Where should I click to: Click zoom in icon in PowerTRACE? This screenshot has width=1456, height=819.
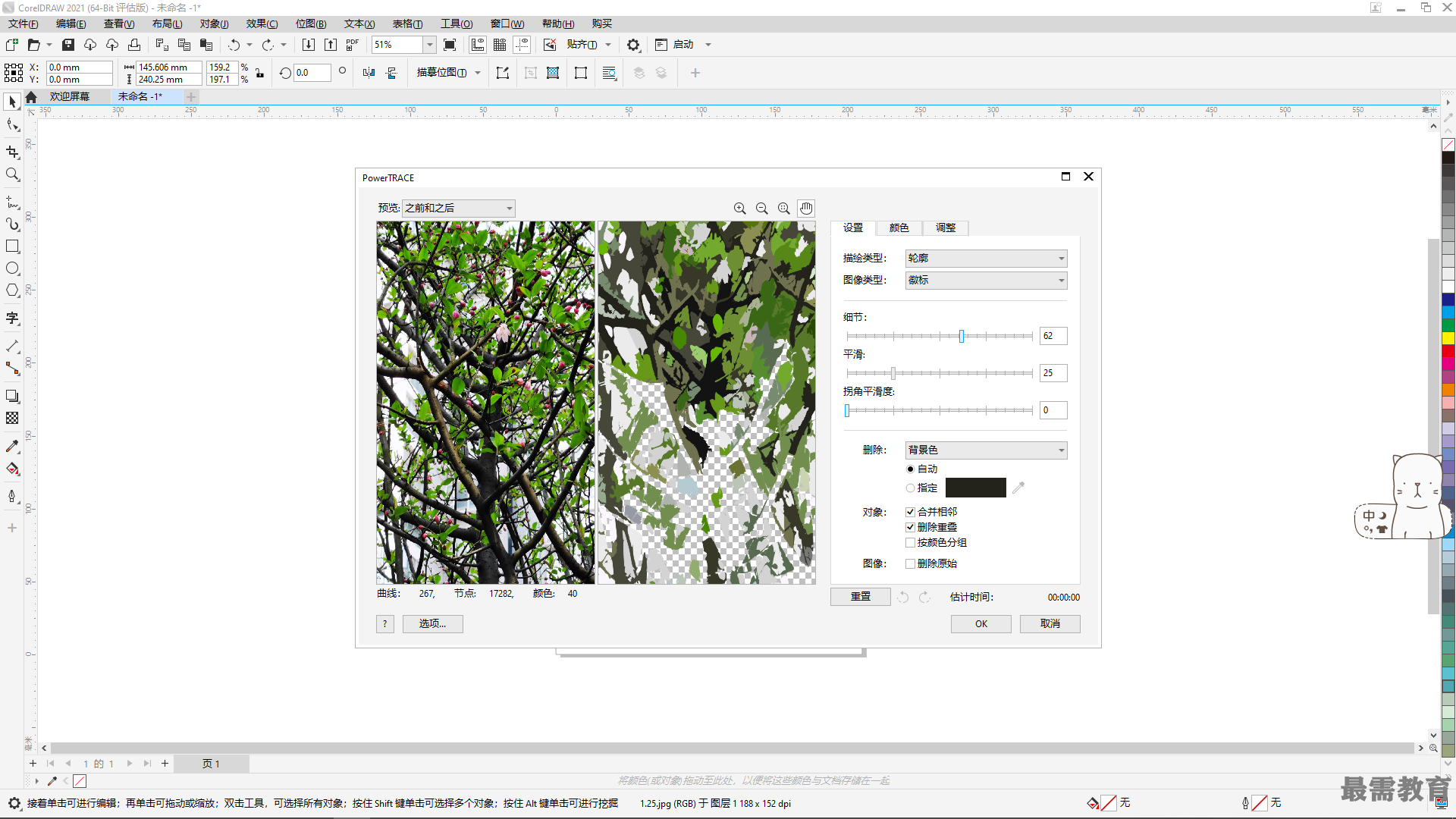coord(740,208)
